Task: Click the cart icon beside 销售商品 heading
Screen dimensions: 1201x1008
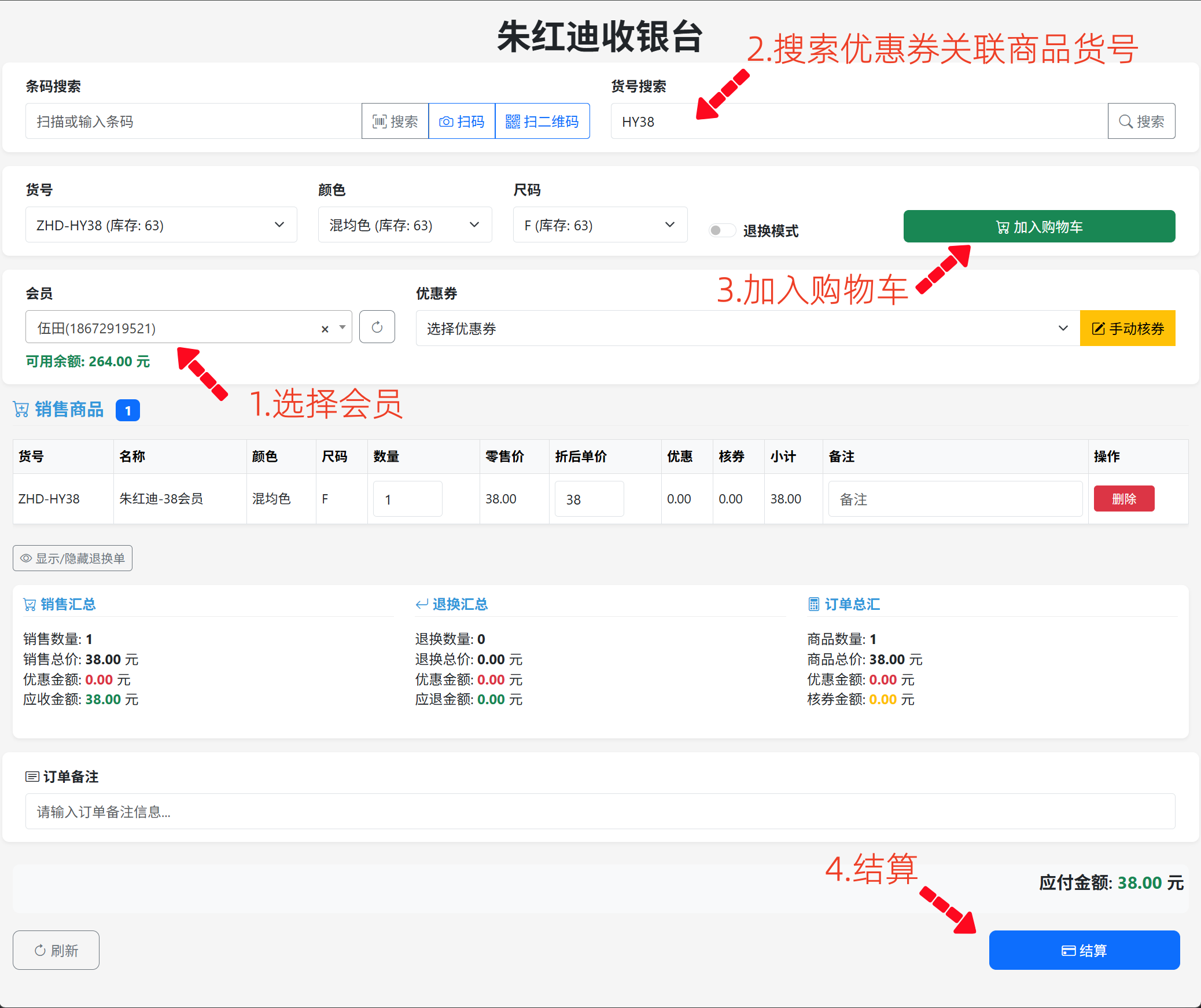Action: [x=21, y=409]
